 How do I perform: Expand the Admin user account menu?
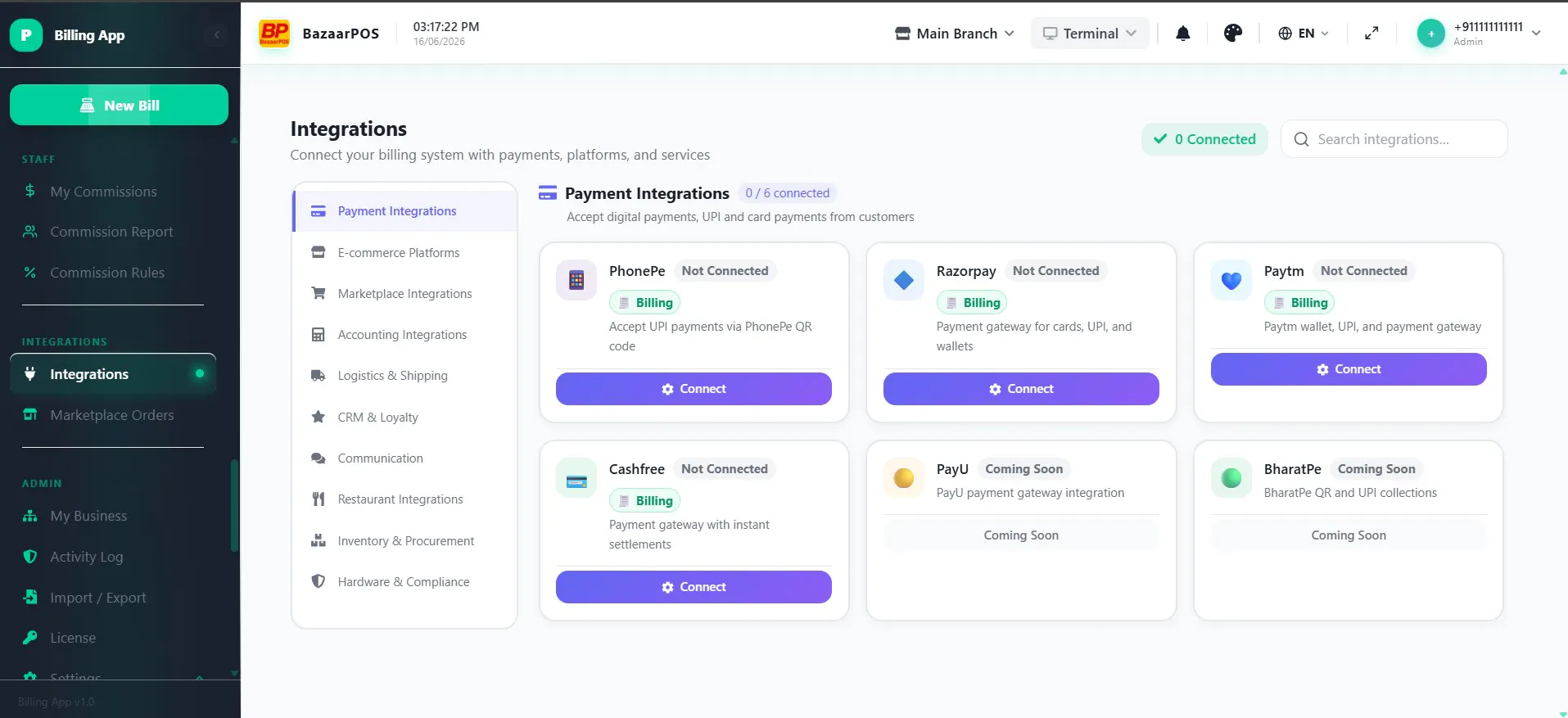pos(1480,34)
